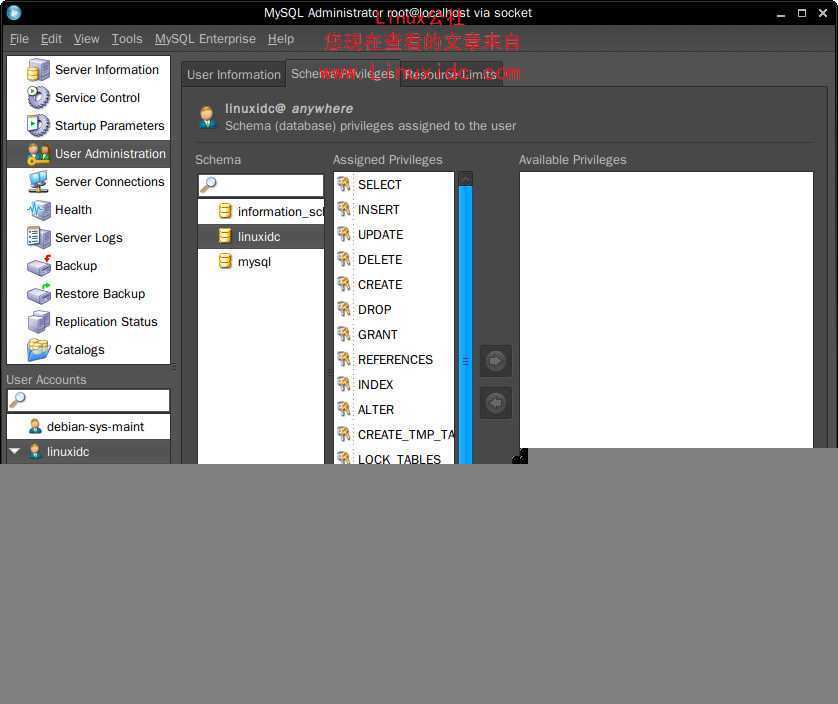Select the UPDATE privilege entry
838x704 pixels.
pos(394,235)
